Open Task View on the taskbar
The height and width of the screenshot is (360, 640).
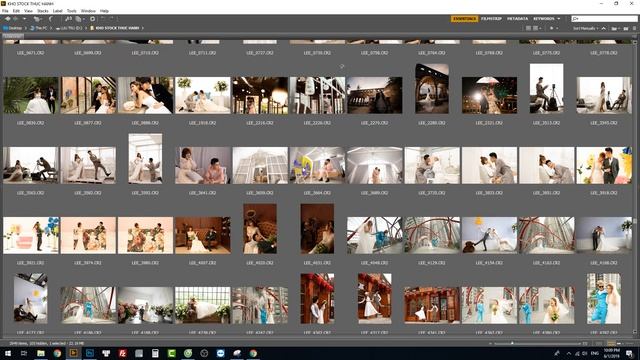[x=24, y=353]
